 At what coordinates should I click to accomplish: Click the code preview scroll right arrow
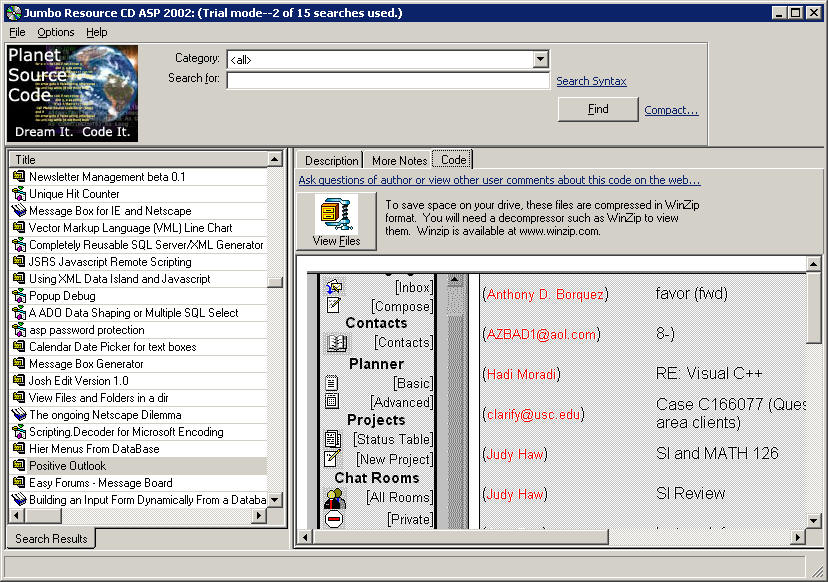(798, 538)
